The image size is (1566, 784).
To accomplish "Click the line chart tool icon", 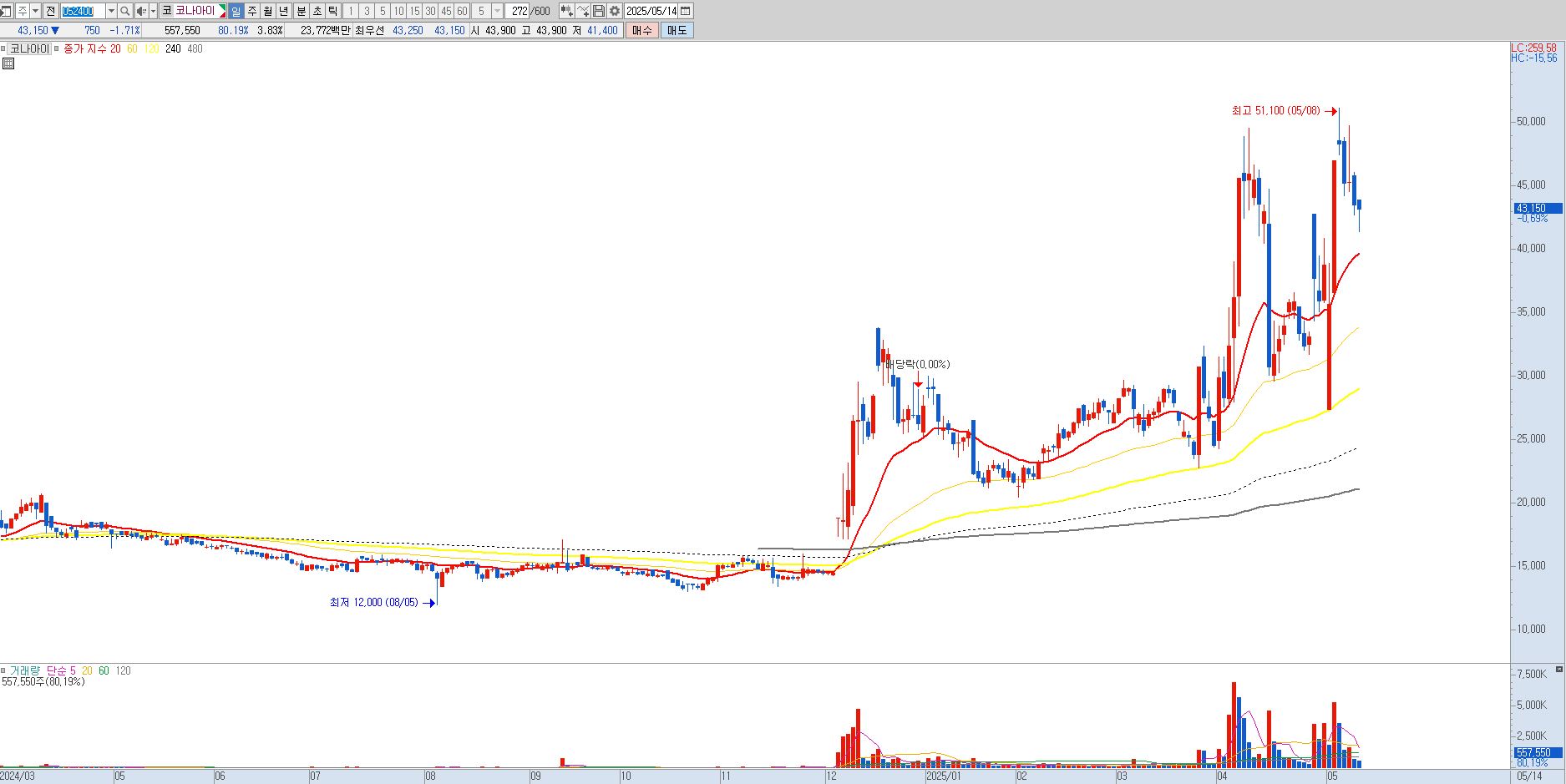I will (x=583, y=11).
